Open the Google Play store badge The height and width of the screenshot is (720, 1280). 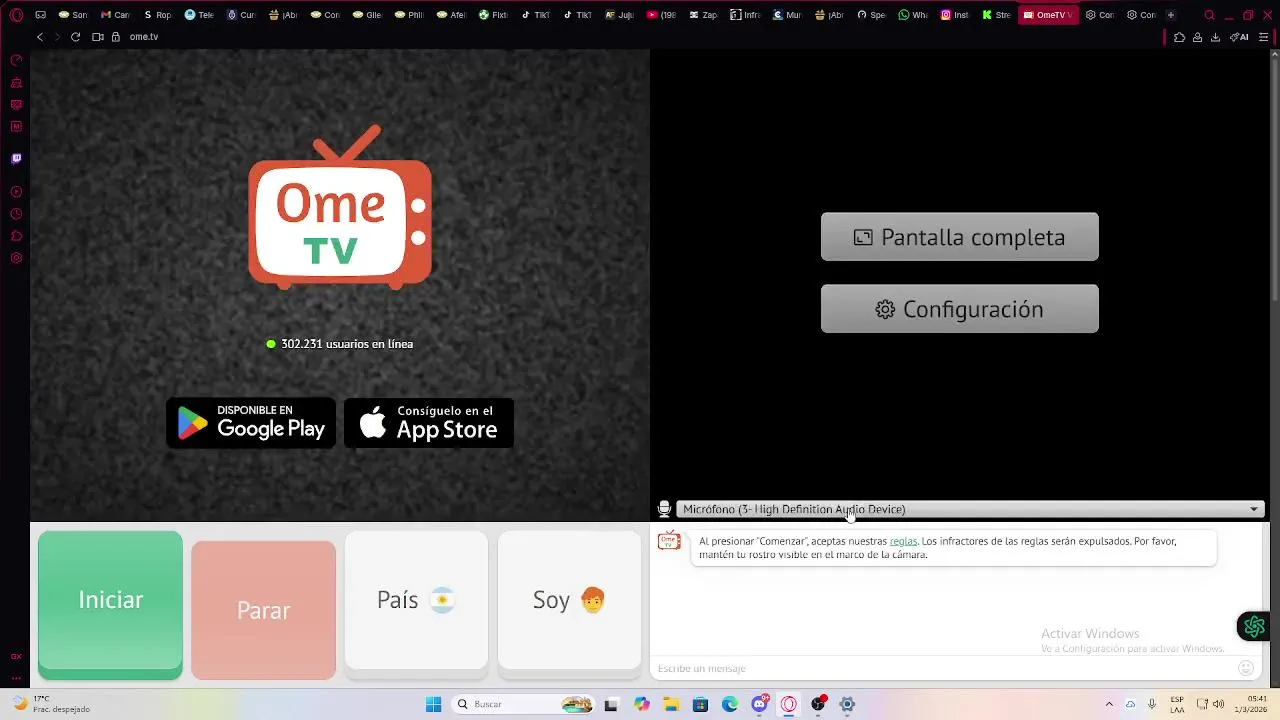pos(251,423)
